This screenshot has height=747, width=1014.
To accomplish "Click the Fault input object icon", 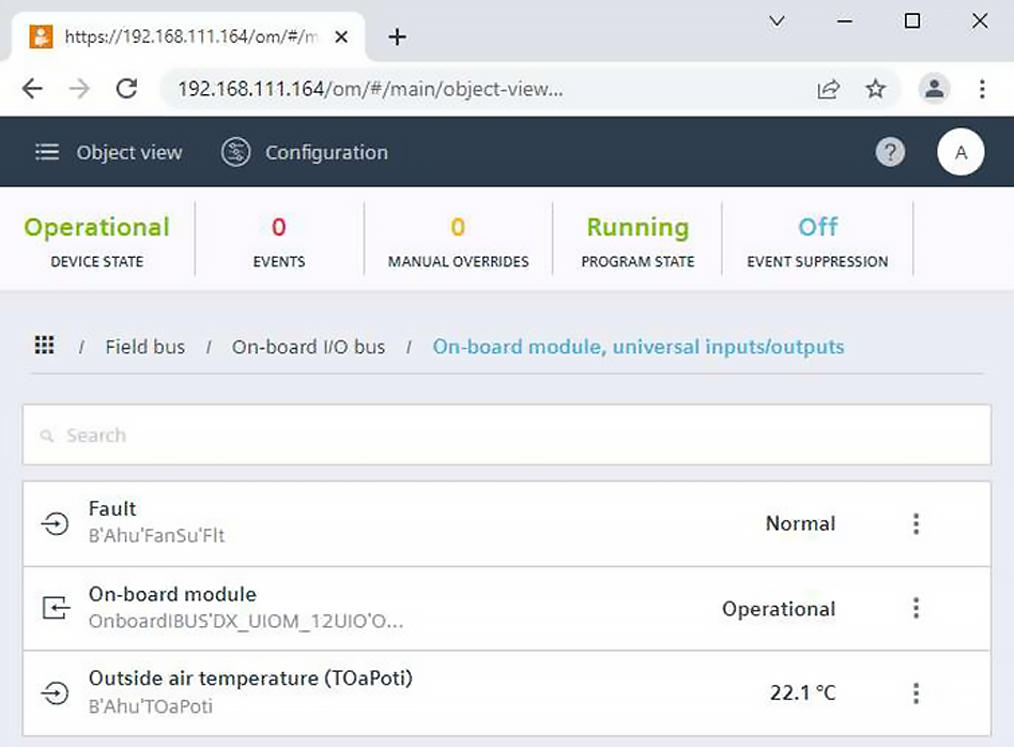I will click(x=55, y=523).
